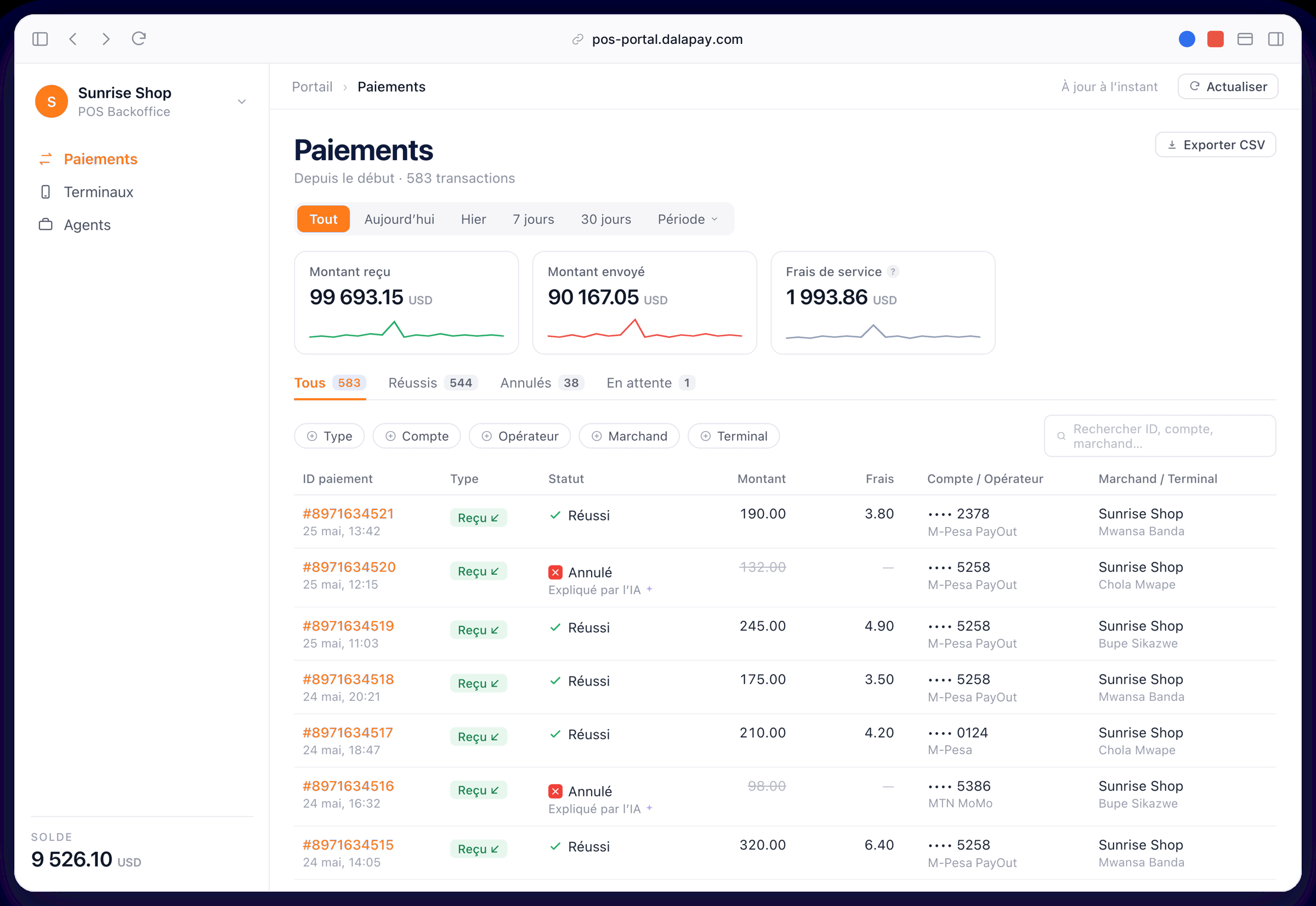Select the 30 jours period toggle

[606, 219]
